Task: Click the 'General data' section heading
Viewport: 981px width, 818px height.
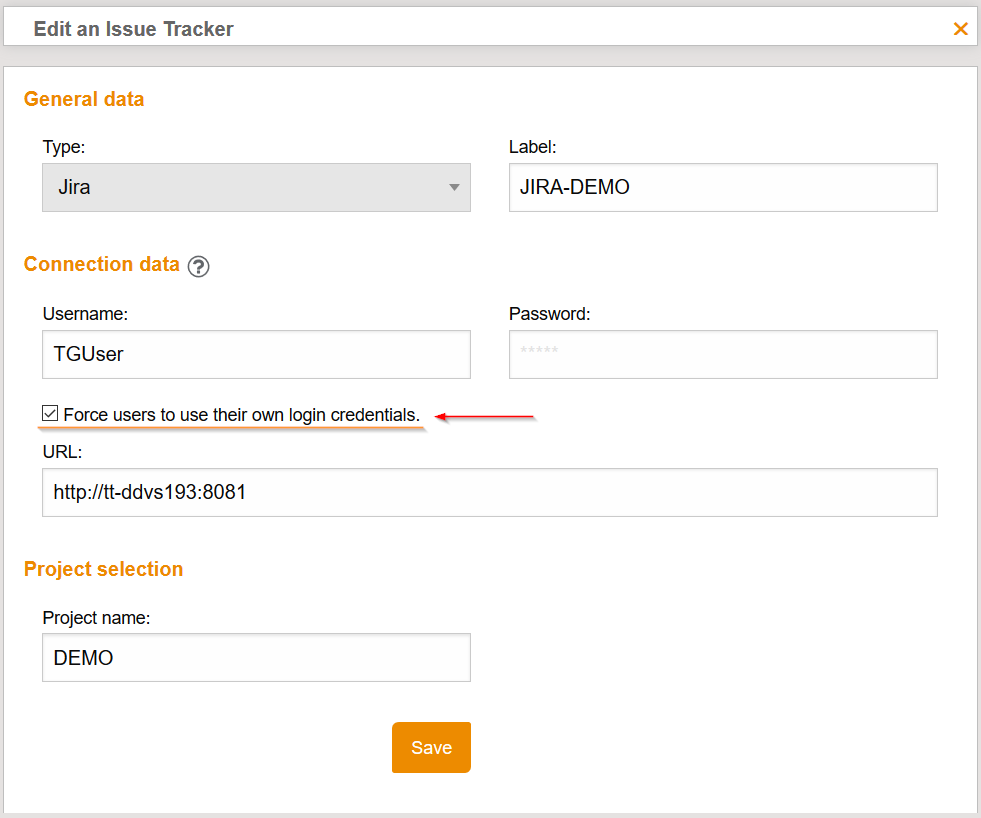Action: tap(84, 99)
